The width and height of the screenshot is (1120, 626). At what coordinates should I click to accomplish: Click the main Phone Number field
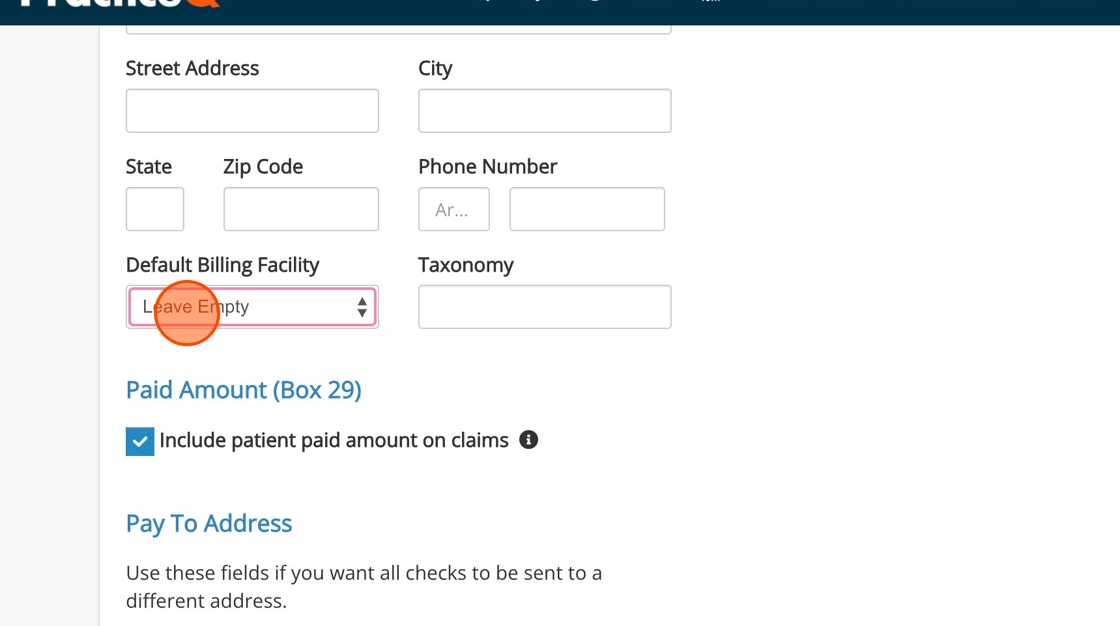point(587,209)
